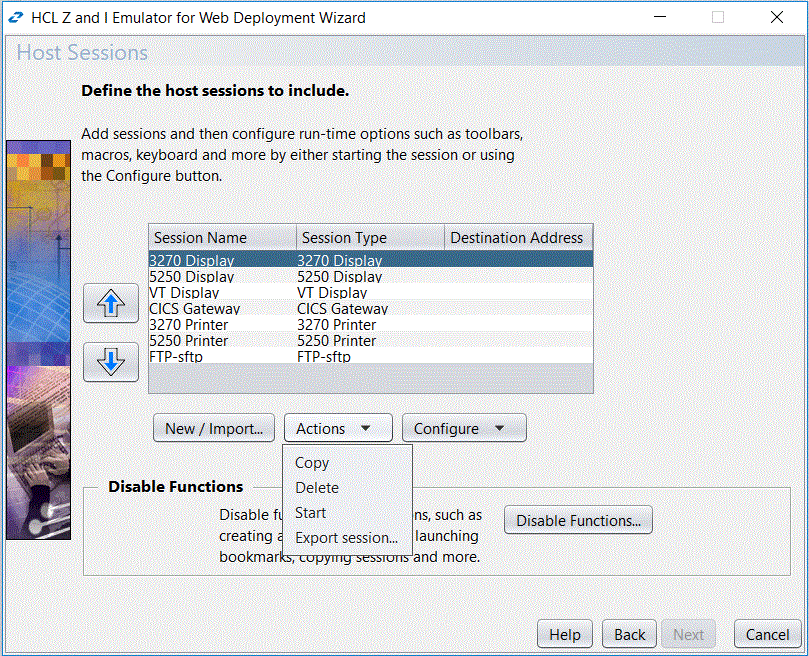Open the Actions dropdown menu
The height and width of the screenshot is (656, 809).
pos(337,427)
